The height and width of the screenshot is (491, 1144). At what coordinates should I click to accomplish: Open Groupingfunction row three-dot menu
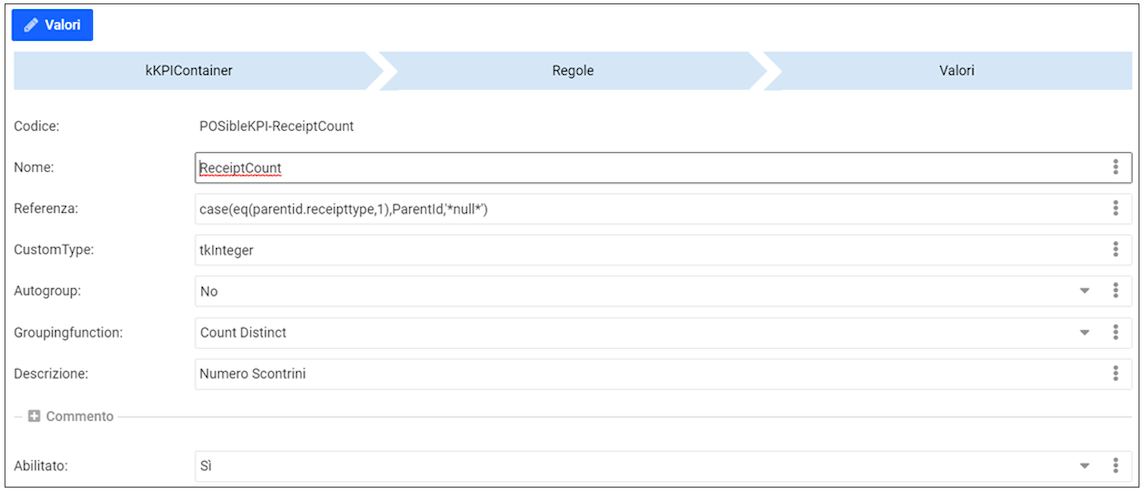[x=1115, y=332]
